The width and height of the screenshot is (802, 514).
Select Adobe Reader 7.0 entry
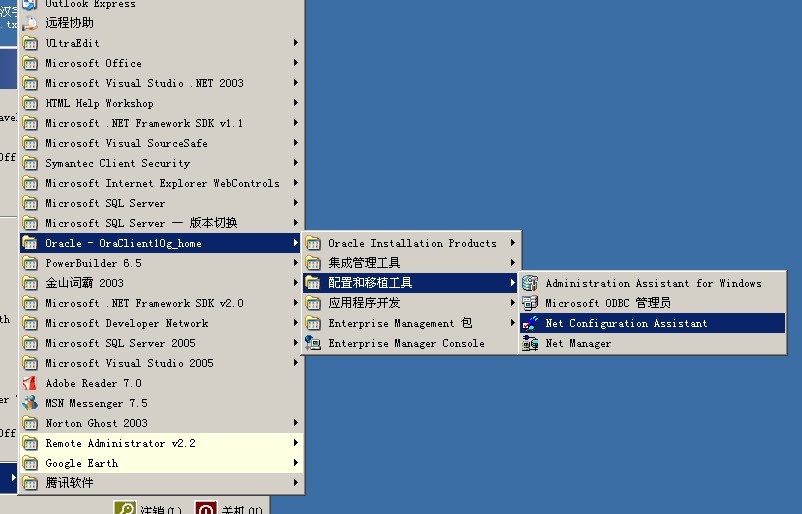161,383
